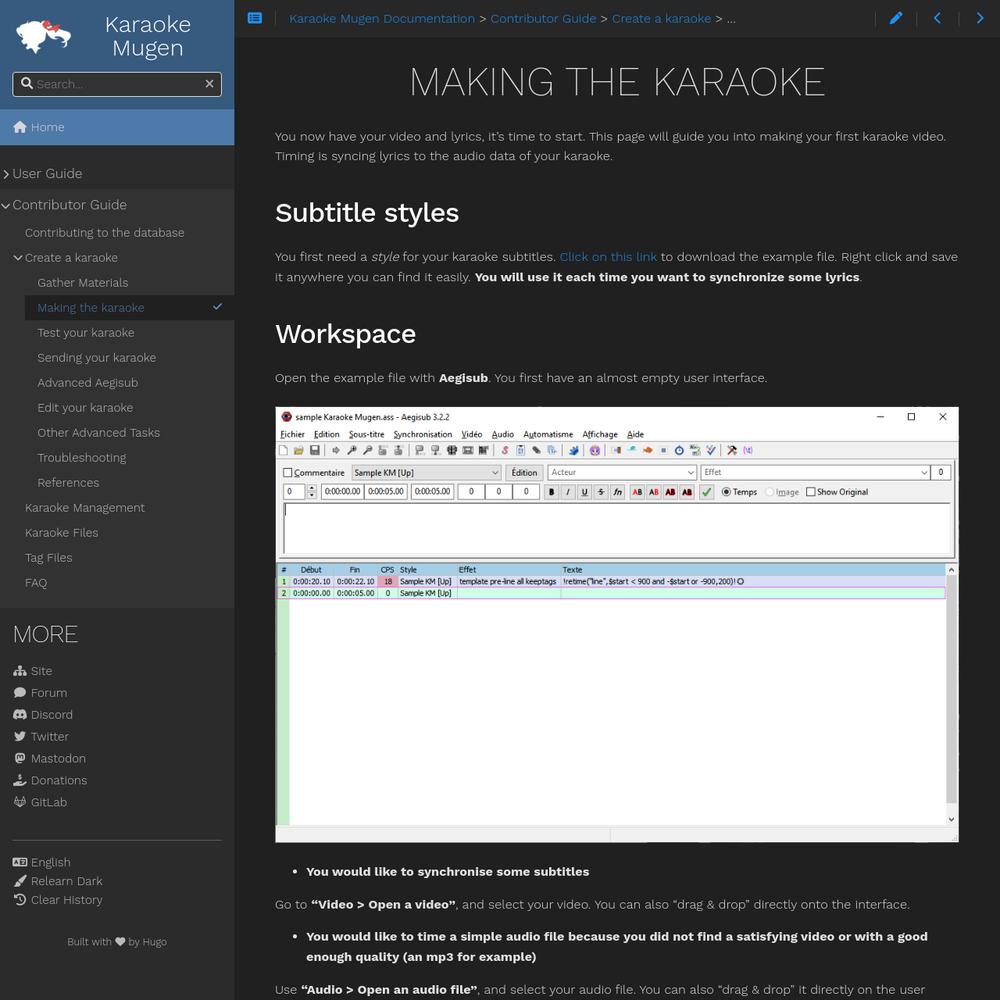This screenshot has width=1000, height=1000.
Task: Click Bold B button in Aegisub
Action: [x=552, y=492]
